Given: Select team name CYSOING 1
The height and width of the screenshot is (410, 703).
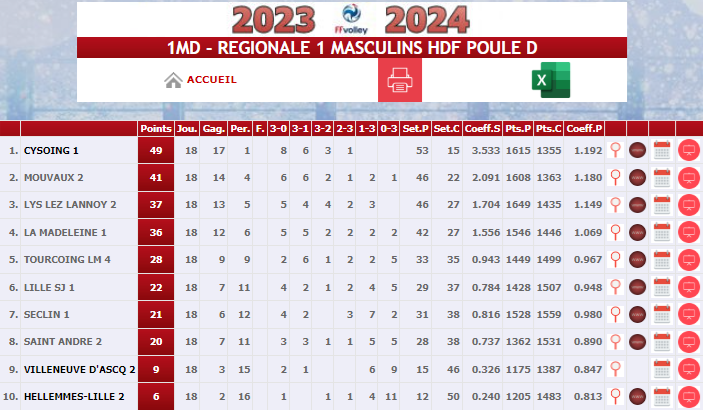Looking at the screenshot, I should click(51, 151).
